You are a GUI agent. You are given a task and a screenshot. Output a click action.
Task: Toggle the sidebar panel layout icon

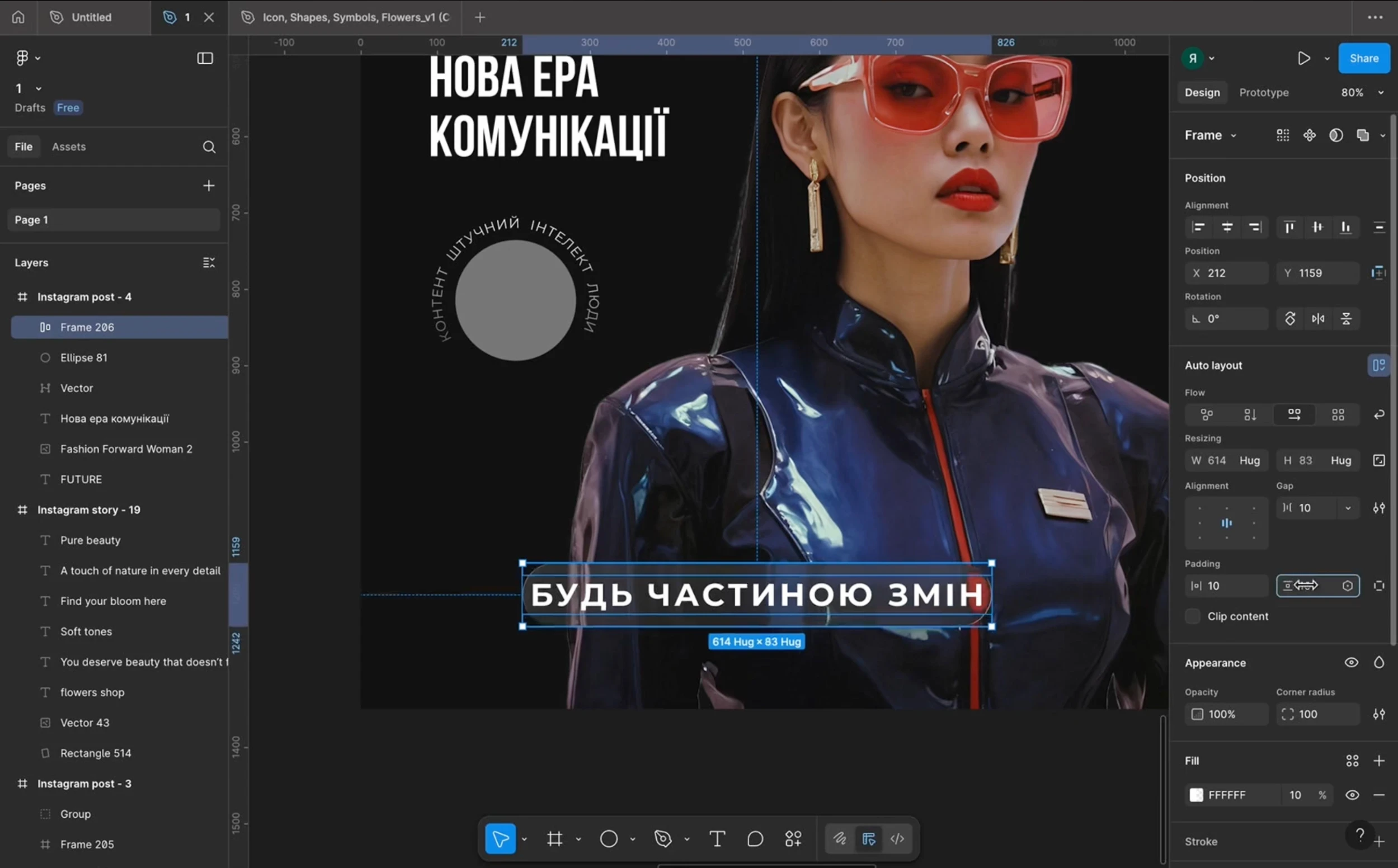[205, 58]
